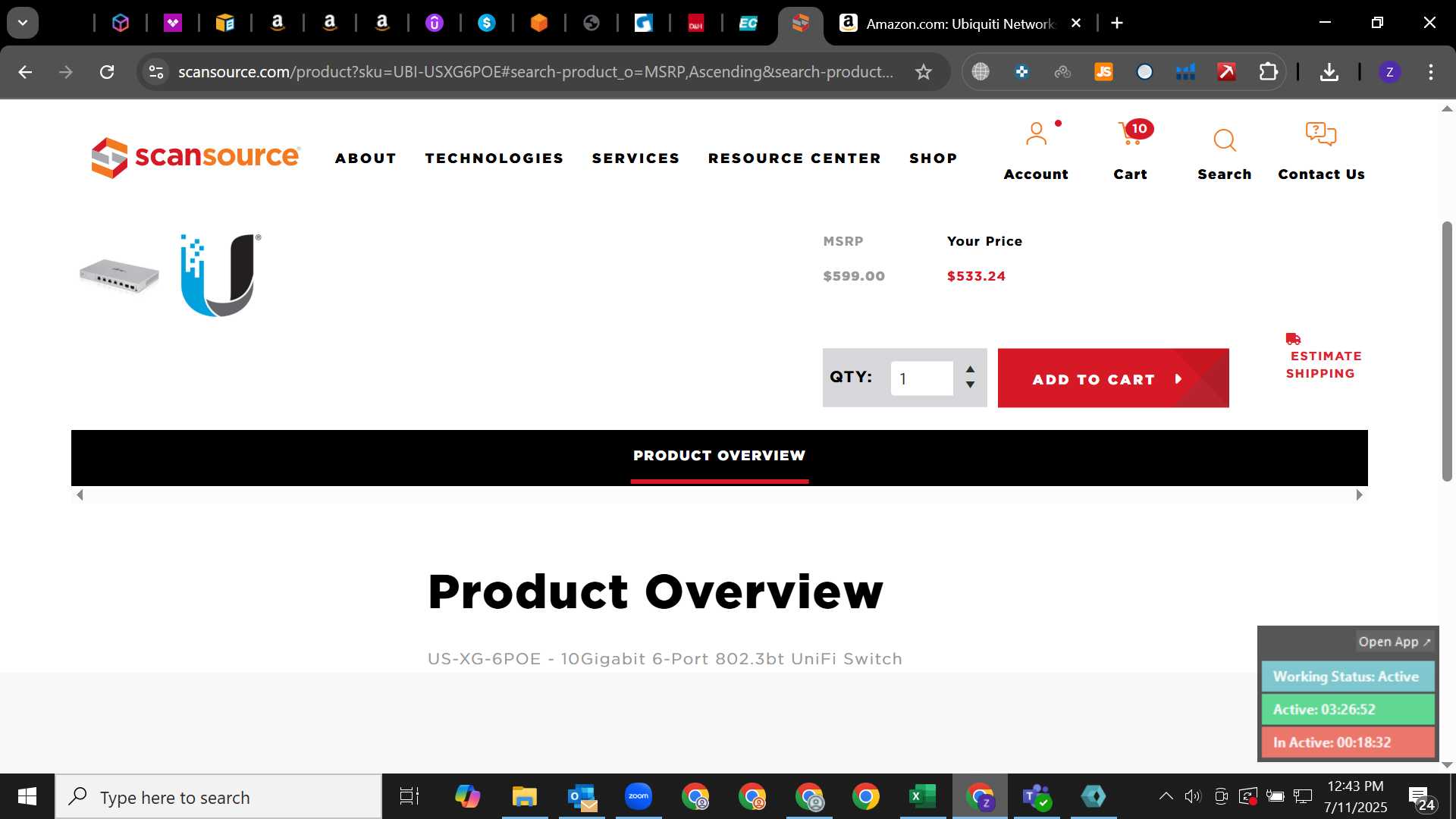Screen dimensions: 1456x819
Task: Open Microsoft Teams from taskbar
Action: [x=1036, y=797]
